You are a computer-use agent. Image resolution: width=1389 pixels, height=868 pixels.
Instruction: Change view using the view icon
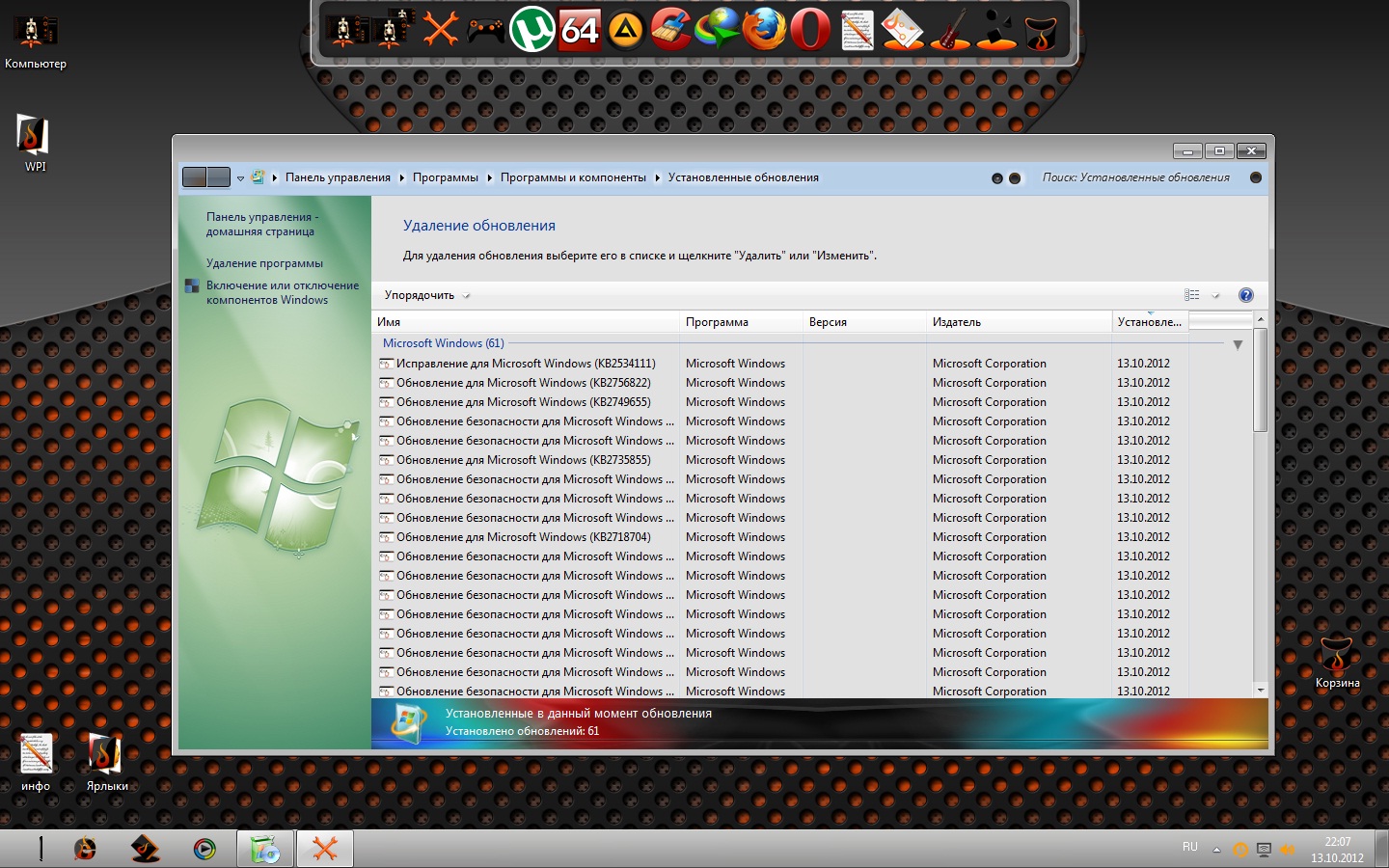click(1192, 295)
